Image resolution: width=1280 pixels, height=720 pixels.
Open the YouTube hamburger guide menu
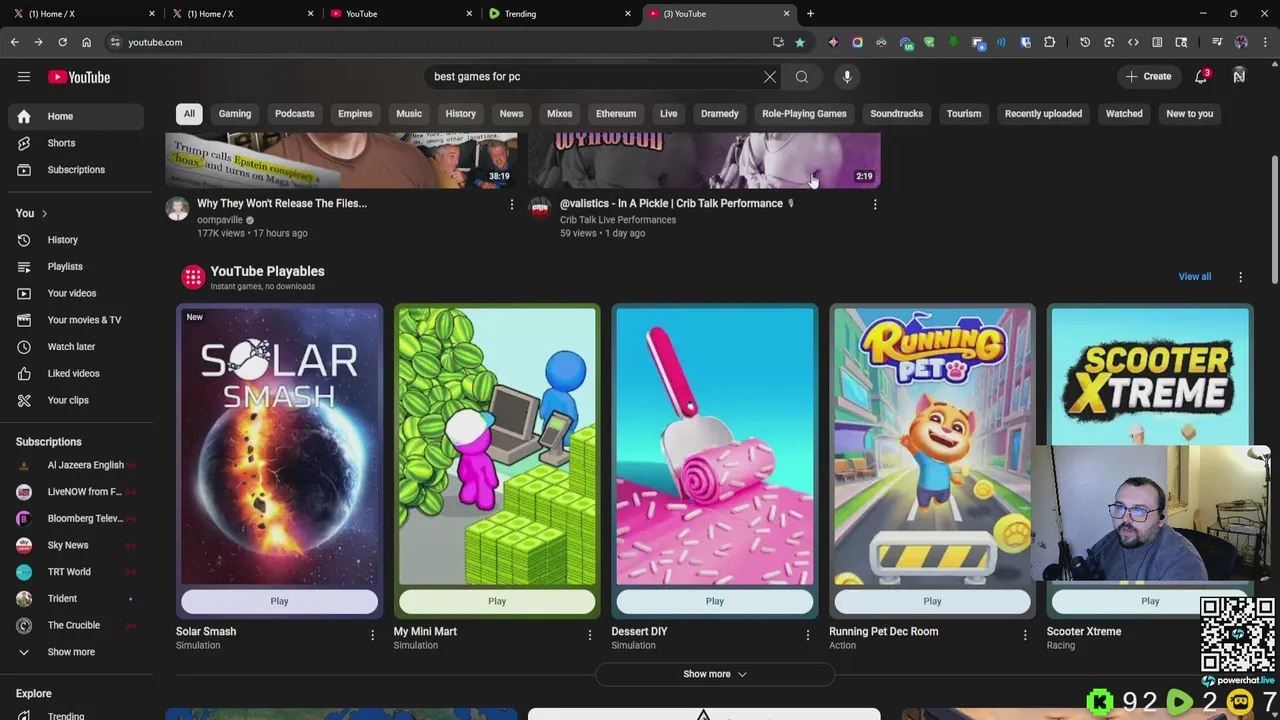point(24,77)
